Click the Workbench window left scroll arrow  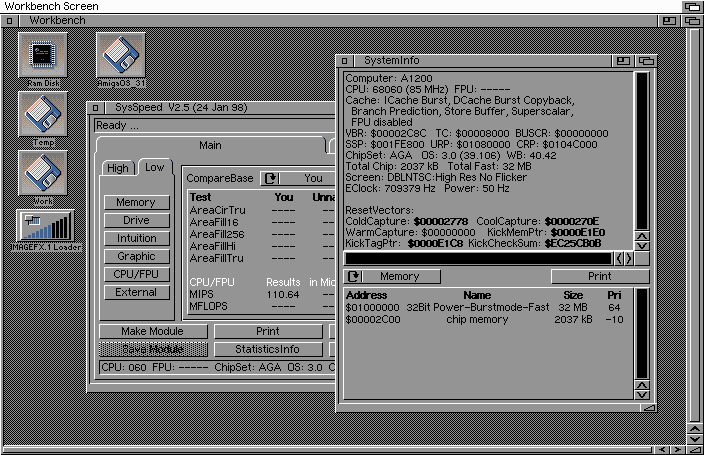[661, 450]
